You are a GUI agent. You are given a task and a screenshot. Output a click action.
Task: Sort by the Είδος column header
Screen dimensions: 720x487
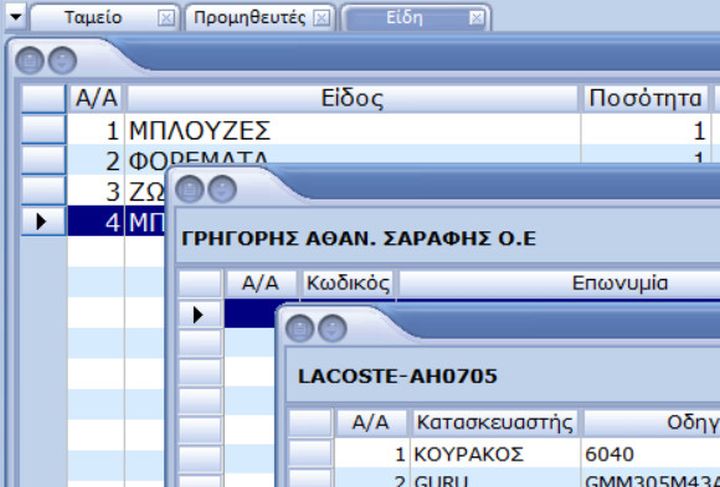[x=352, y=98]
